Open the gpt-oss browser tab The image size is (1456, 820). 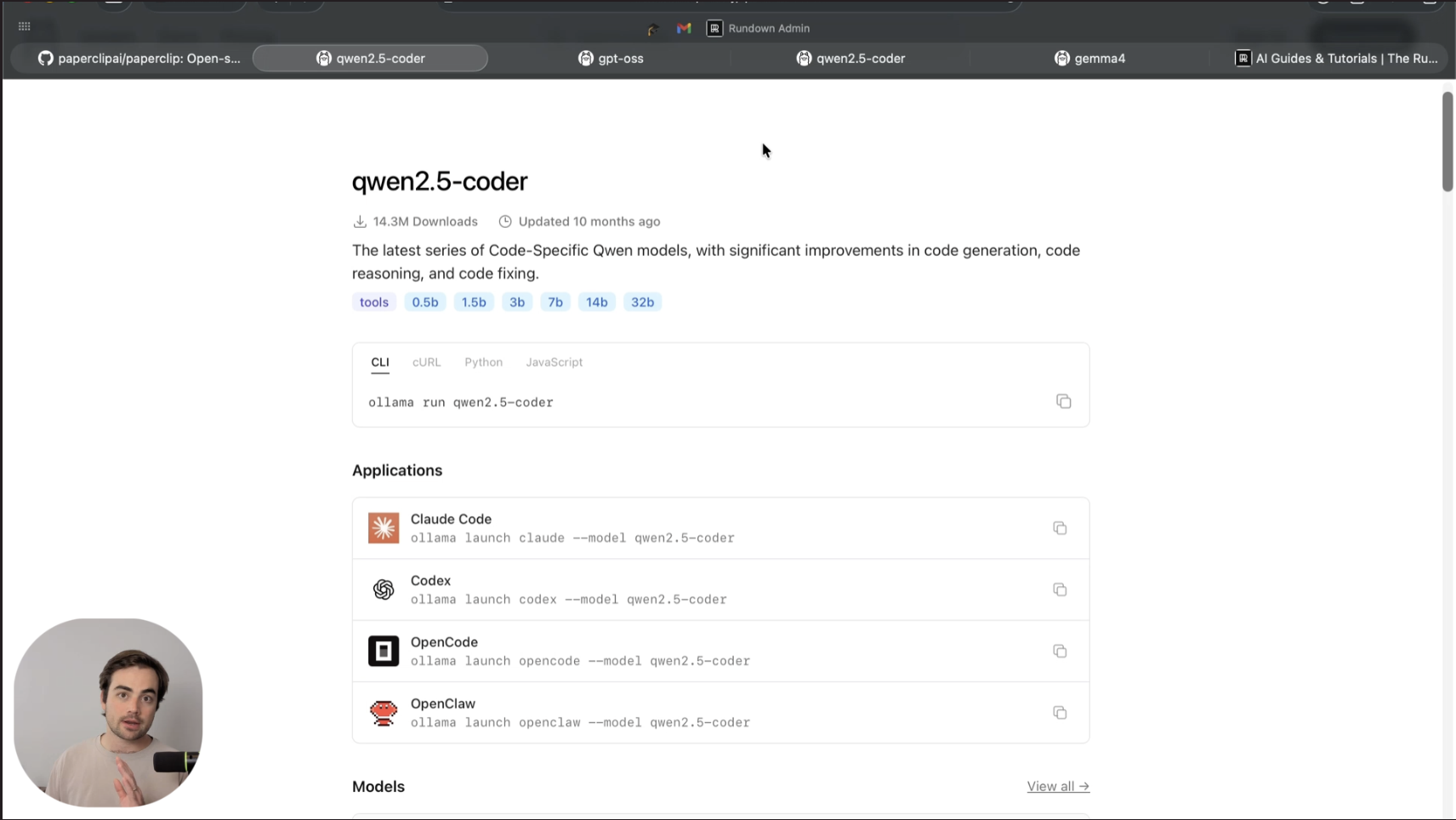pyautogui.click(x=611, y=58)
